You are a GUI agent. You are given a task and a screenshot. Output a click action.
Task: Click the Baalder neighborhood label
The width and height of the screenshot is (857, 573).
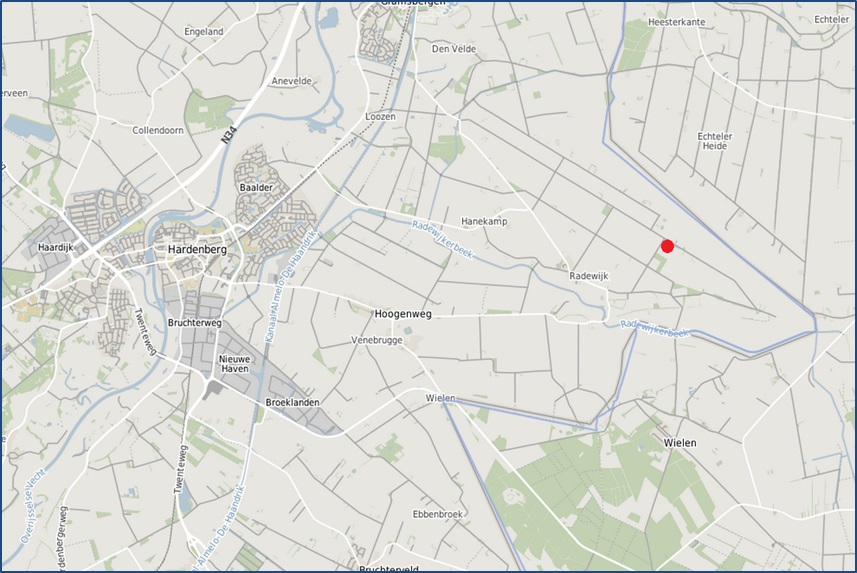click(256, 188)
